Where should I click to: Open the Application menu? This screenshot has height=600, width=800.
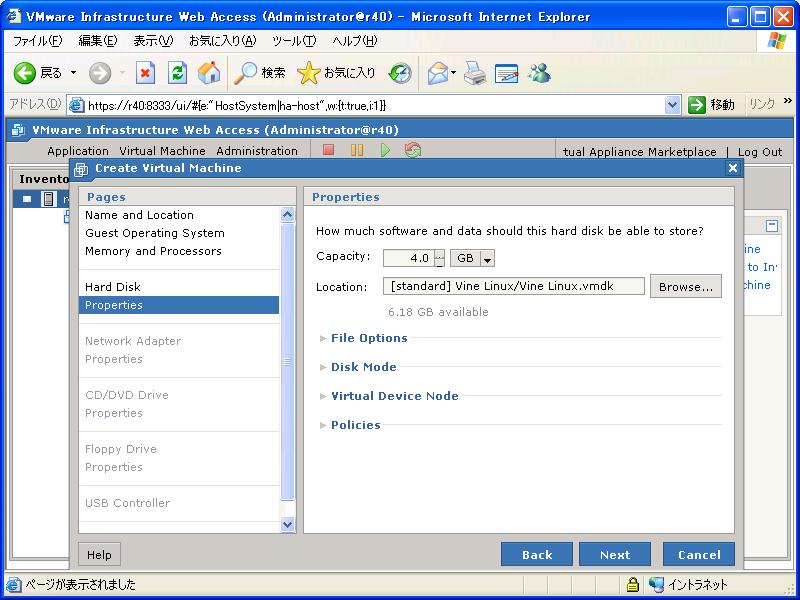point(78,151)
